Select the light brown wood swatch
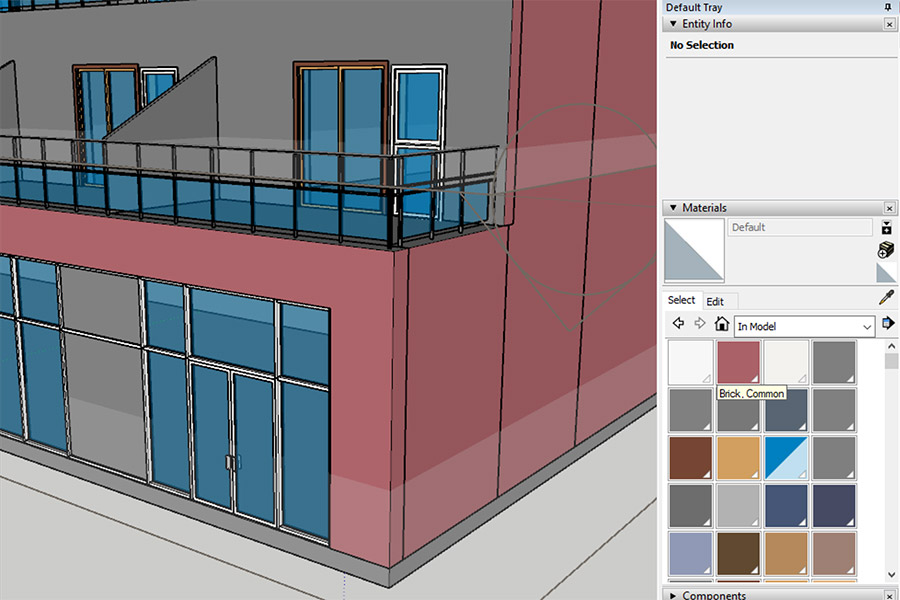Viewport: 900px width, 600px height. (x=786, y=553)
